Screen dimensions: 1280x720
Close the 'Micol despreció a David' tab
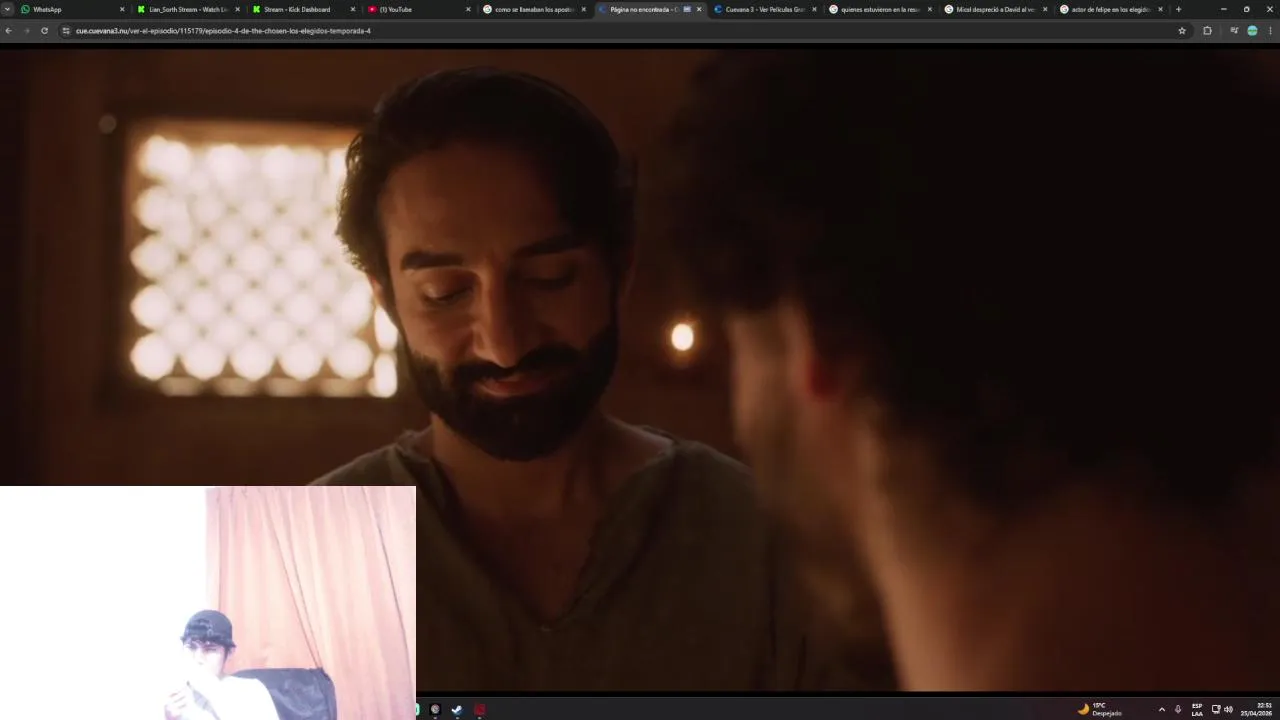pyautogui.click(x=1045, y=9)
